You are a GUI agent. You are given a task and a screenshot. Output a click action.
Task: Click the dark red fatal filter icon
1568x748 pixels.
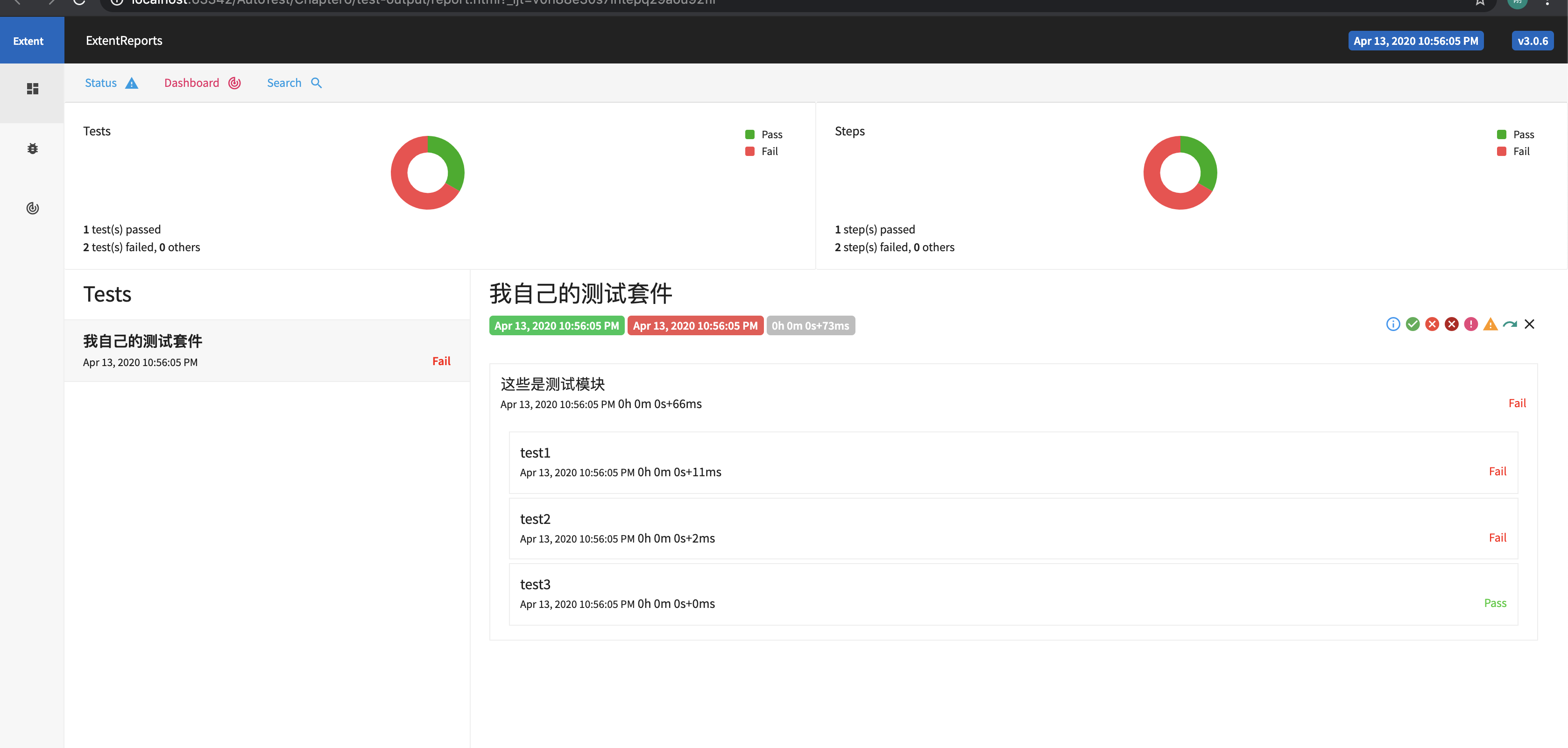1451,325
